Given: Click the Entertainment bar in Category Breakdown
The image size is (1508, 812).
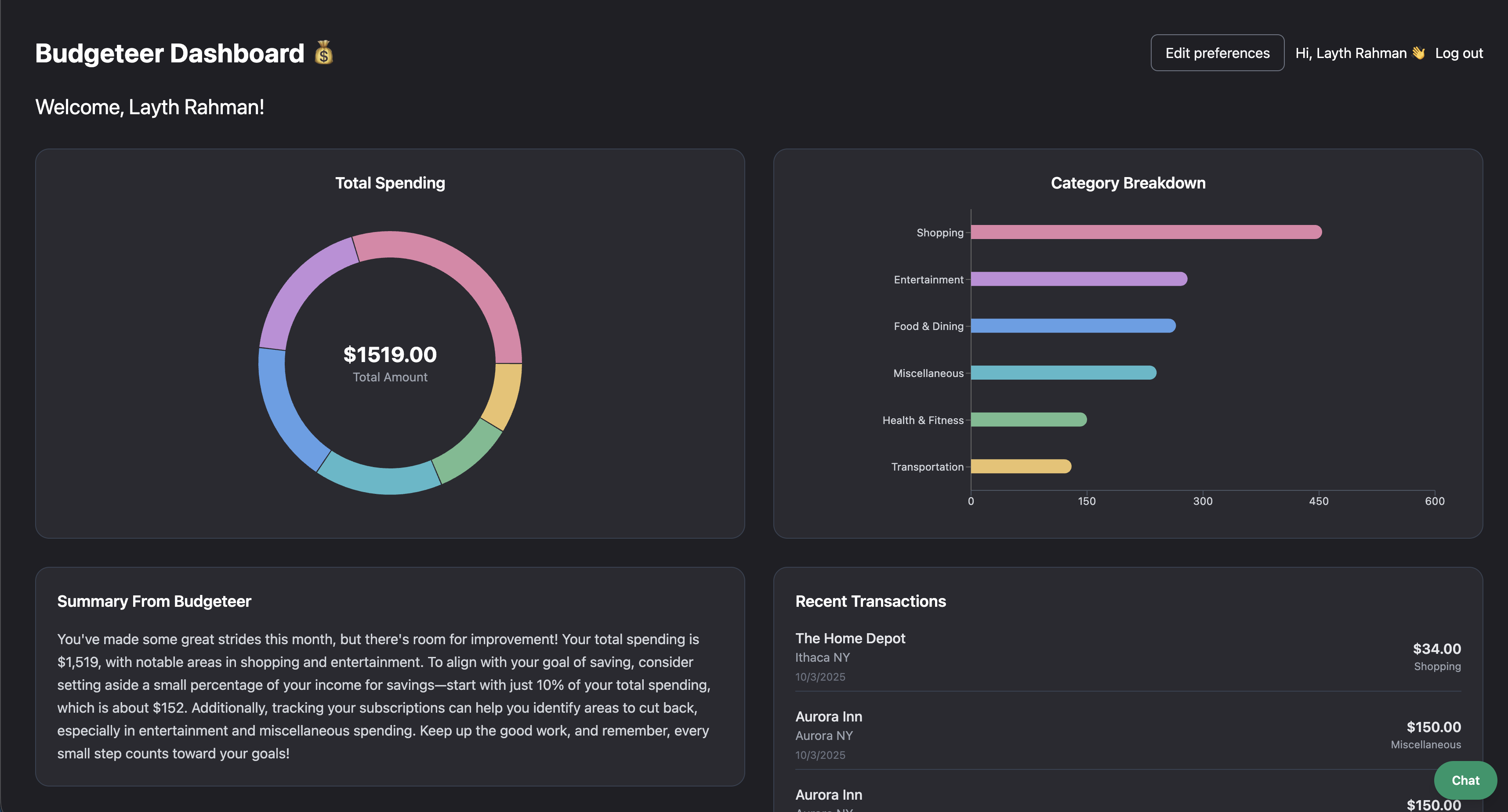Looking at the screenshot, I should tap(1078, 279).
